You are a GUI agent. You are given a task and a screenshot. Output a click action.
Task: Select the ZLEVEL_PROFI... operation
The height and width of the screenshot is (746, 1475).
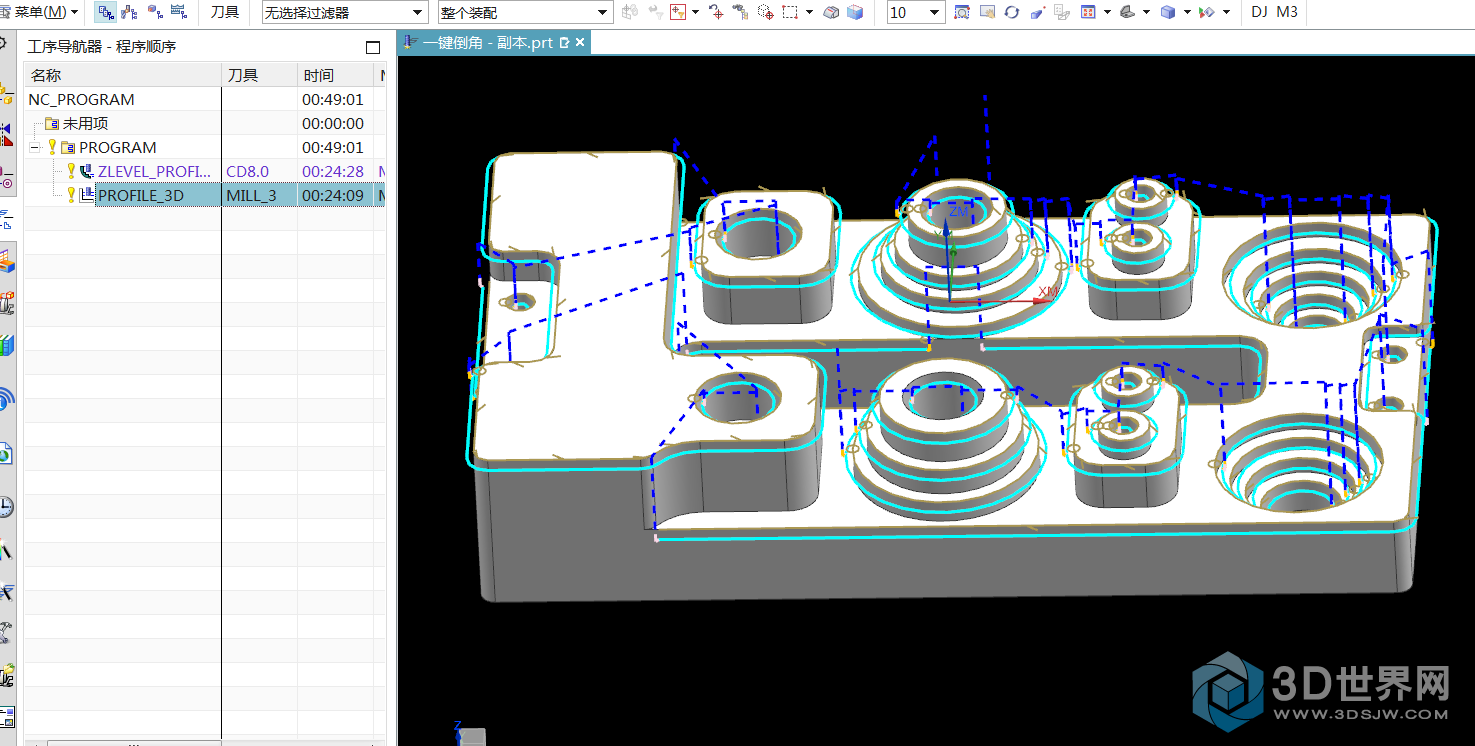[x=154, y=171]
